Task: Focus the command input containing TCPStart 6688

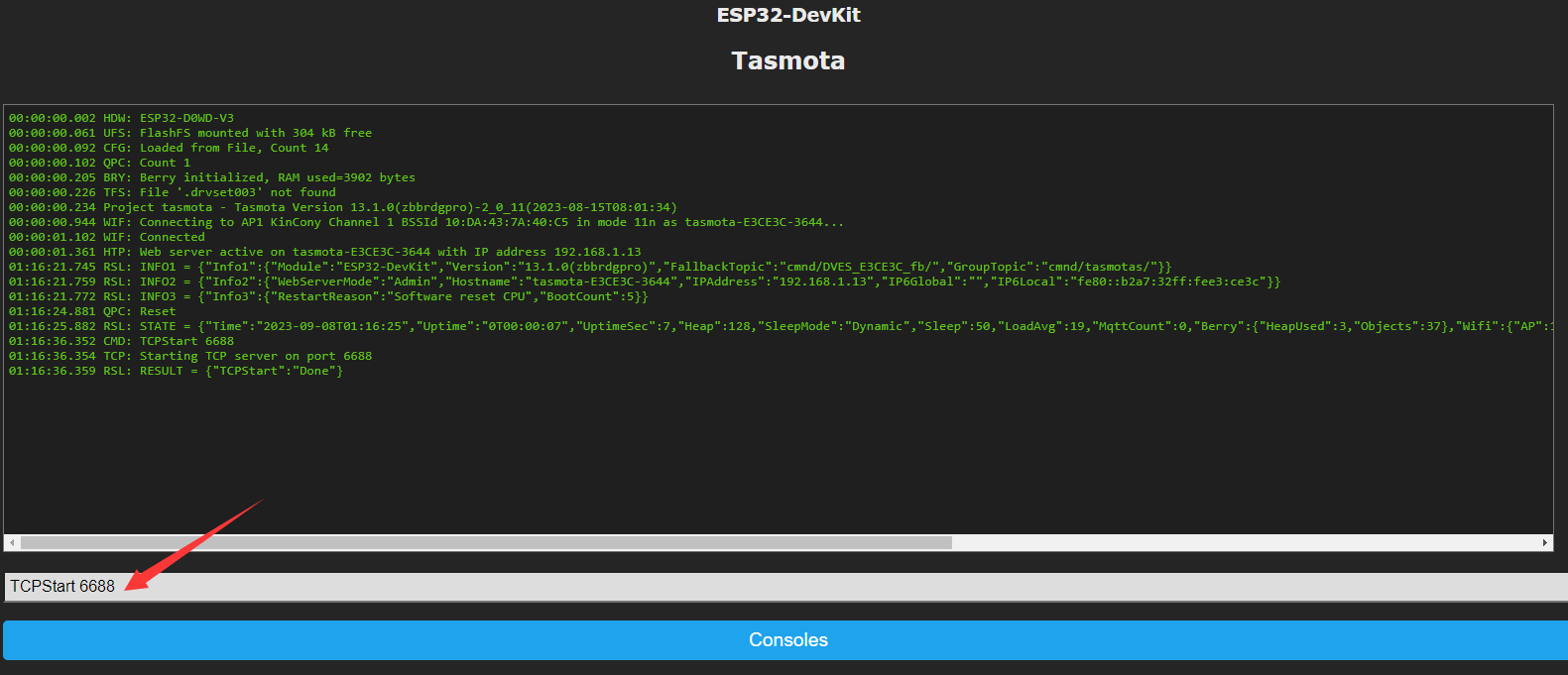Action: coord(784,587)
